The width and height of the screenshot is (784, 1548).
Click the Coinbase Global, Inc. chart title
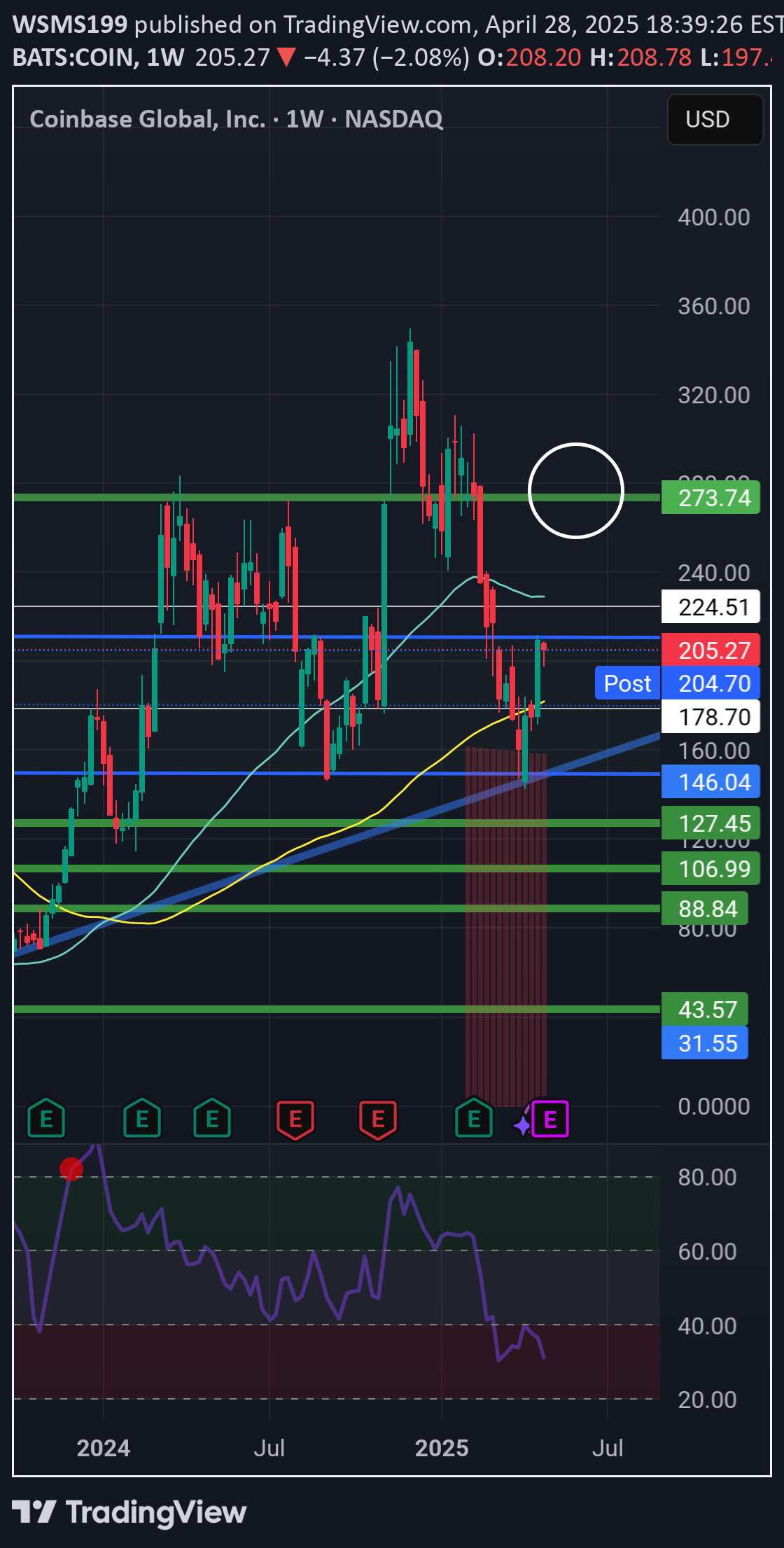(x=237, y=119)
